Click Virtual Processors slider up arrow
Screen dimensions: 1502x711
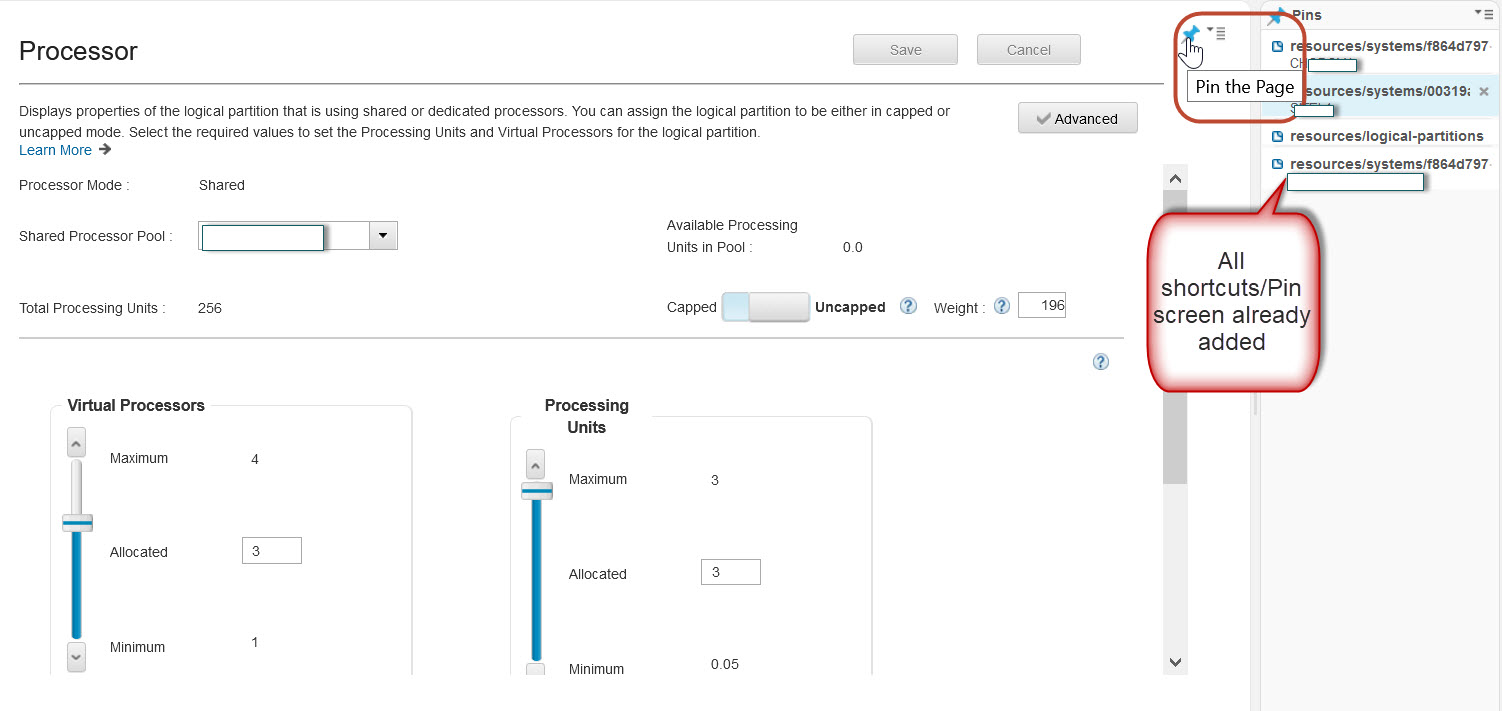click(x=76, y=442)
